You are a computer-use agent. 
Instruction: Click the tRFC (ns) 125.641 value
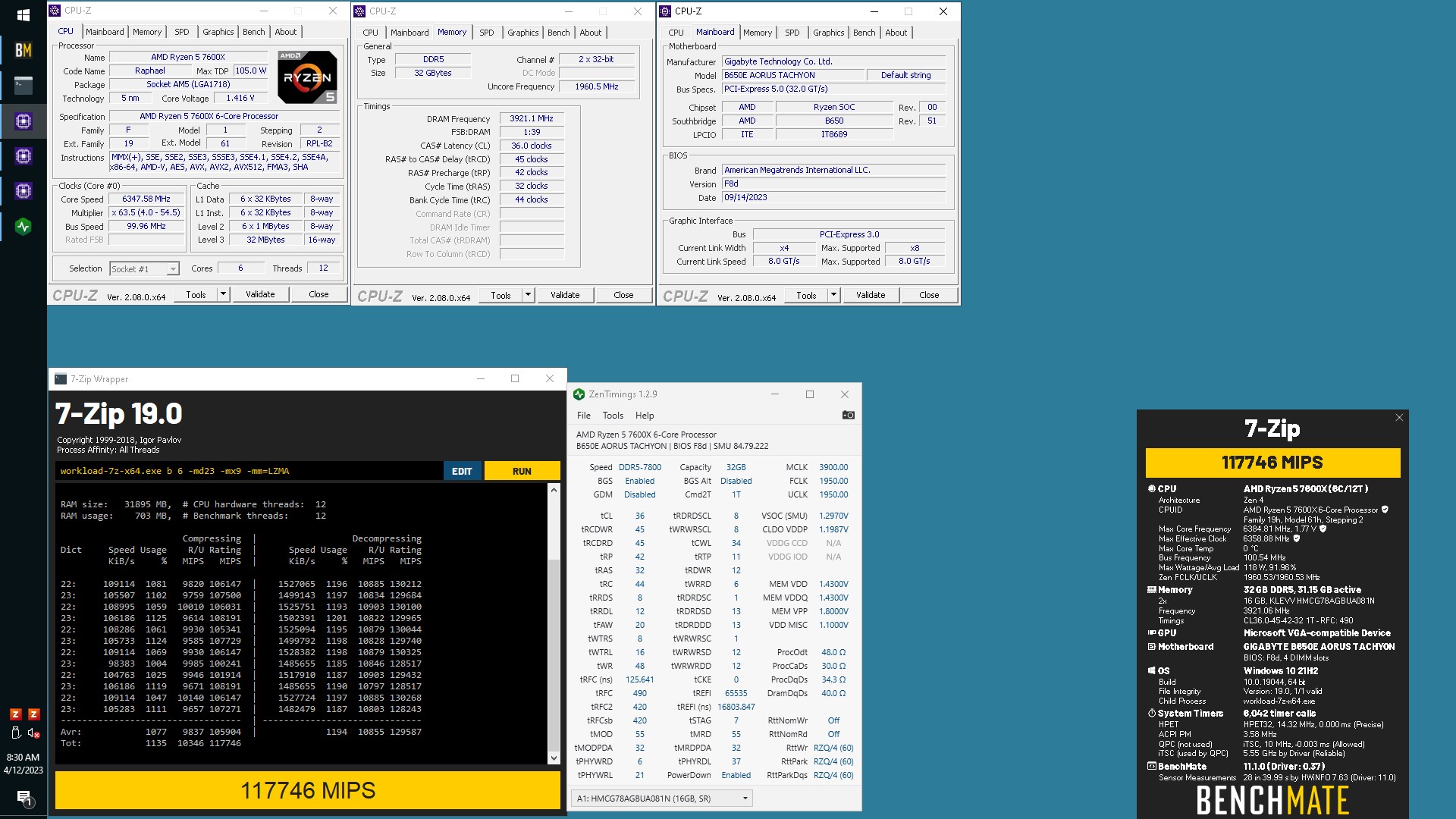(x=640, y=679)
